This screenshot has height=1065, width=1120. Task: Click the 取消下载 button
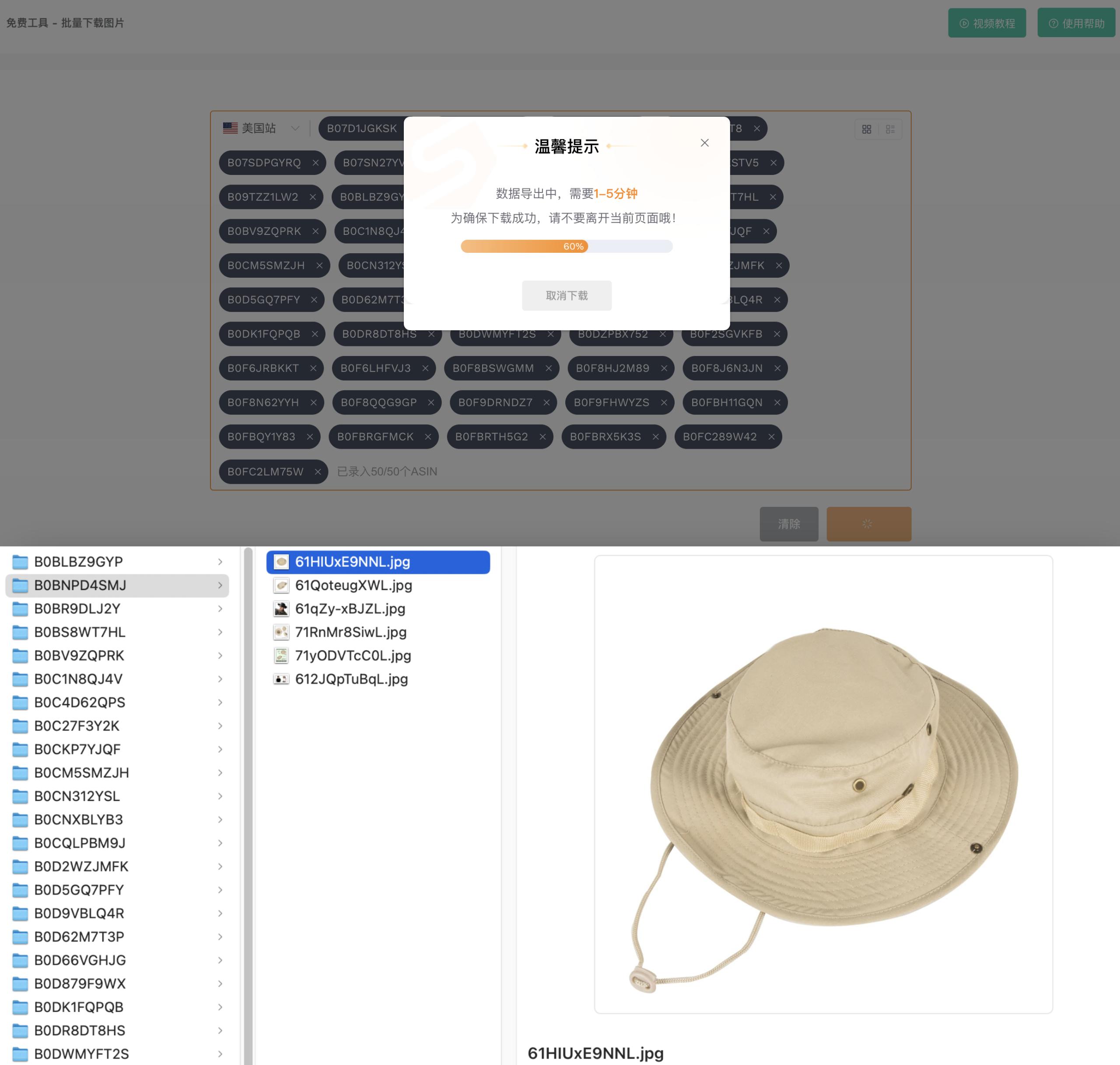click(566, 296)
